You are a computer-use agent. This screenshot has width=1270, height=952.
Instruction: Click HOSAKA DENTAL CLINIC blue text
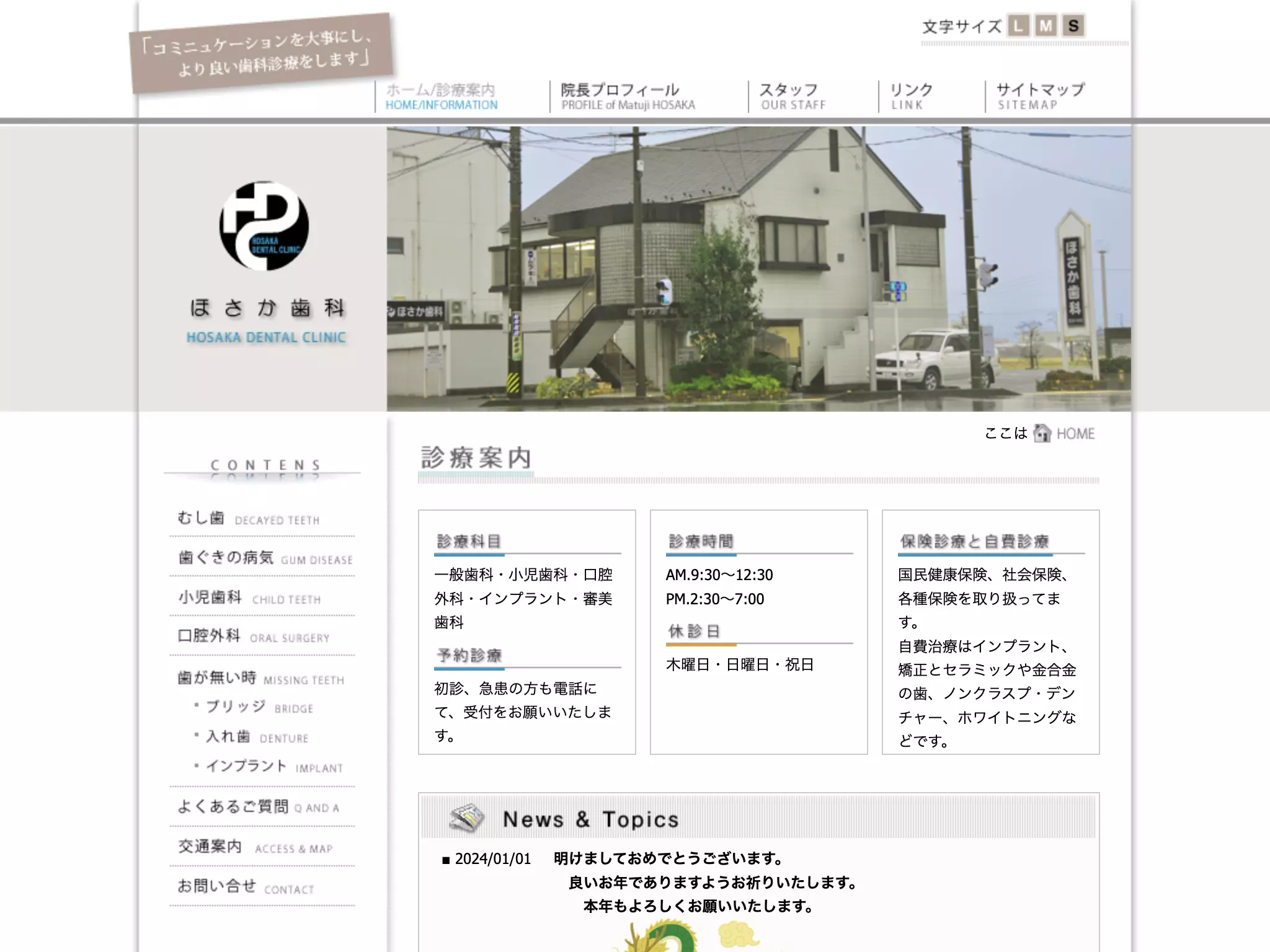[x=266, y=338]
